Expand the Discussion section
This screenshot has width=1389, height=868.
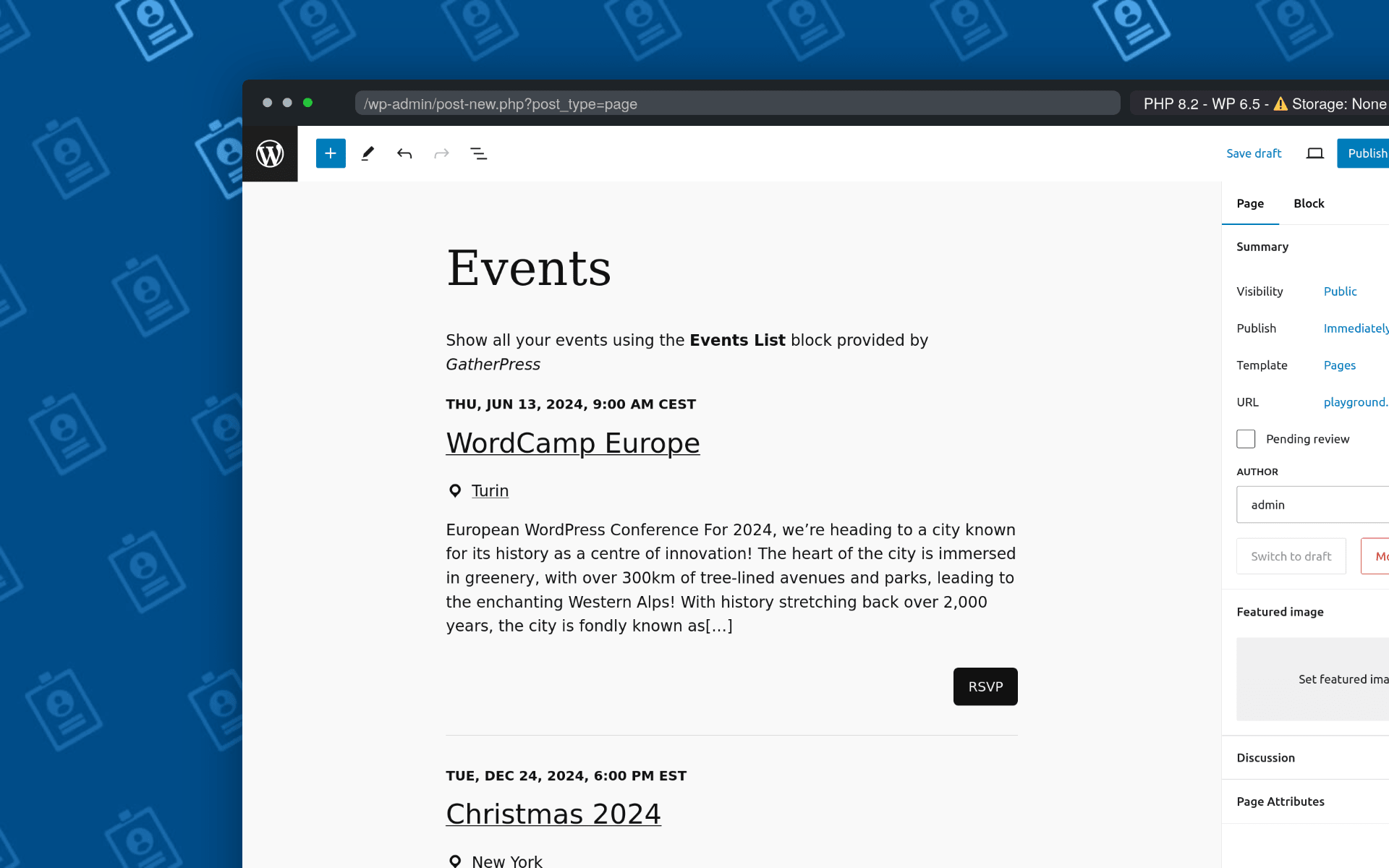click(1265, 758)
